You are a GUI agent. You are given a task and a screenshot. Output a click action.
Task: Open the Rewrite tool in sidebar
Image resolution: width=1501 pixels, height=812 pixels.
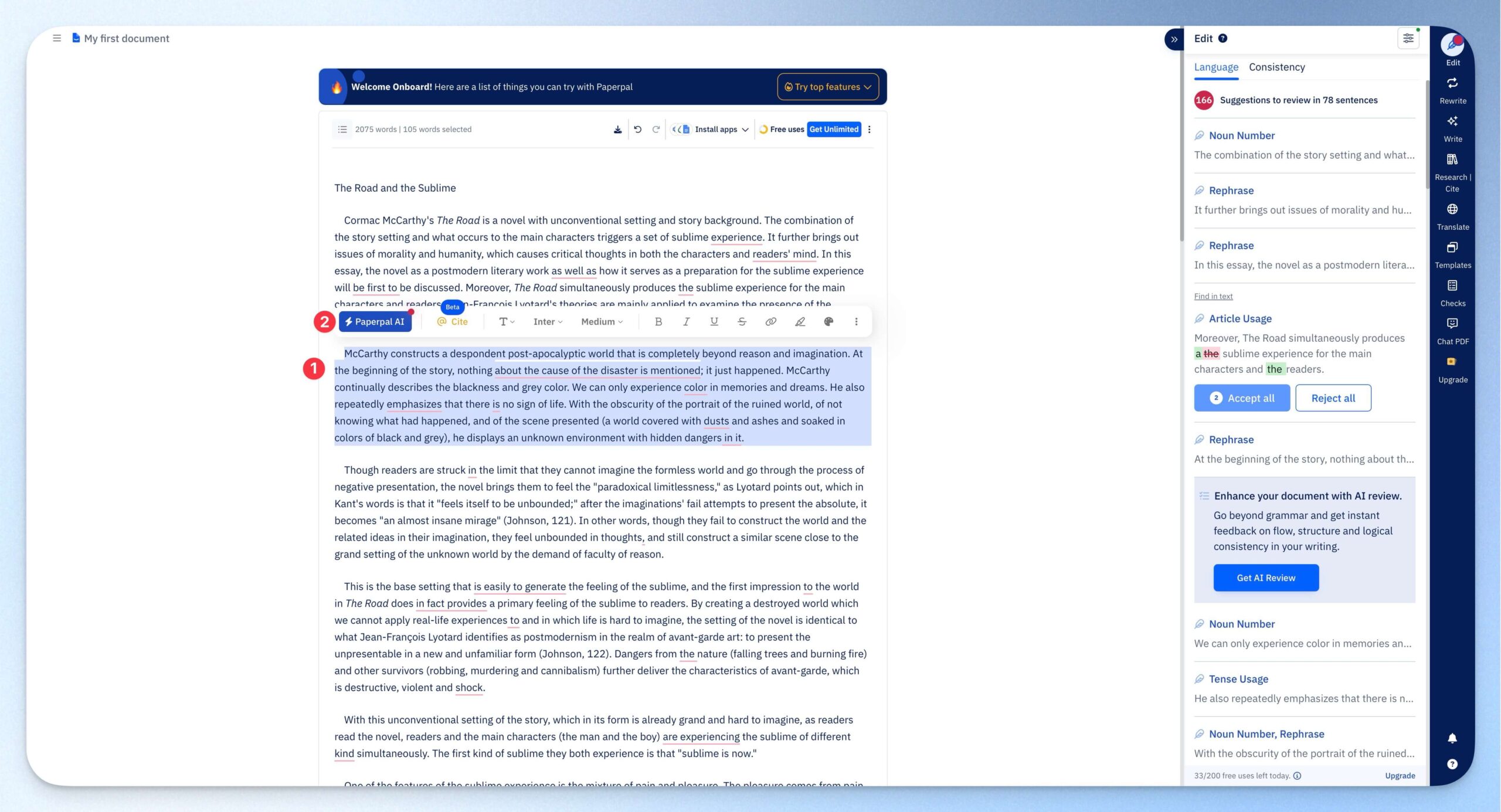point(1452,90)
